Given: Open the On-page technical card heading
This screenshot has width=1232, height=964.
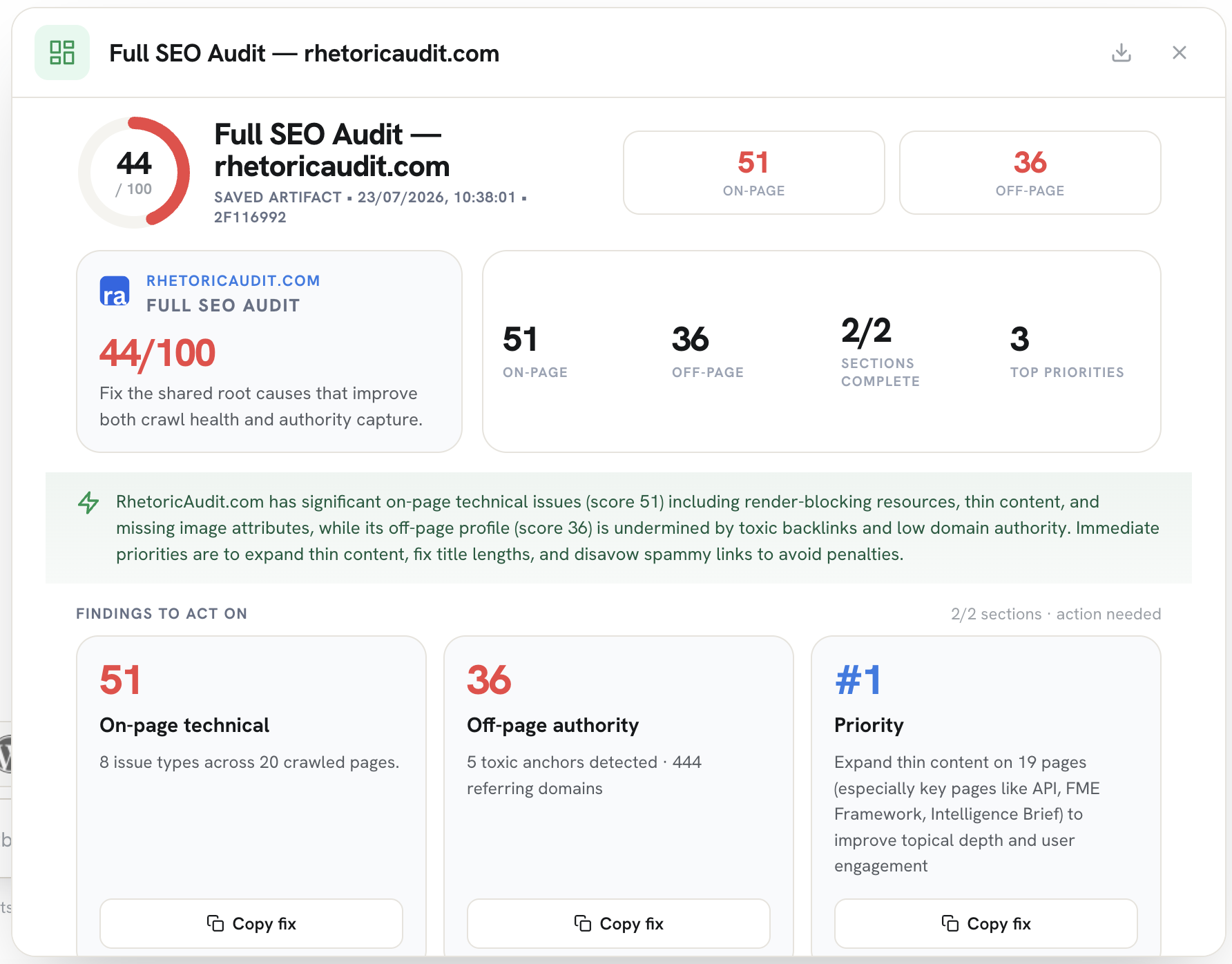Looking at the screenshot, I should pos(184,725).
